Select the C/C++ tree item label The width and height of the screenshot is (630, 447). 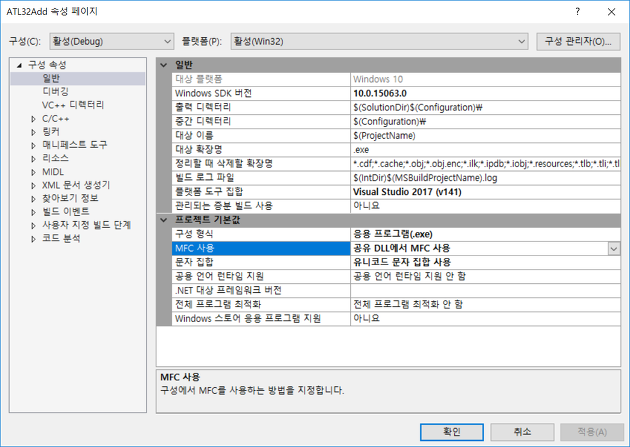55,118
